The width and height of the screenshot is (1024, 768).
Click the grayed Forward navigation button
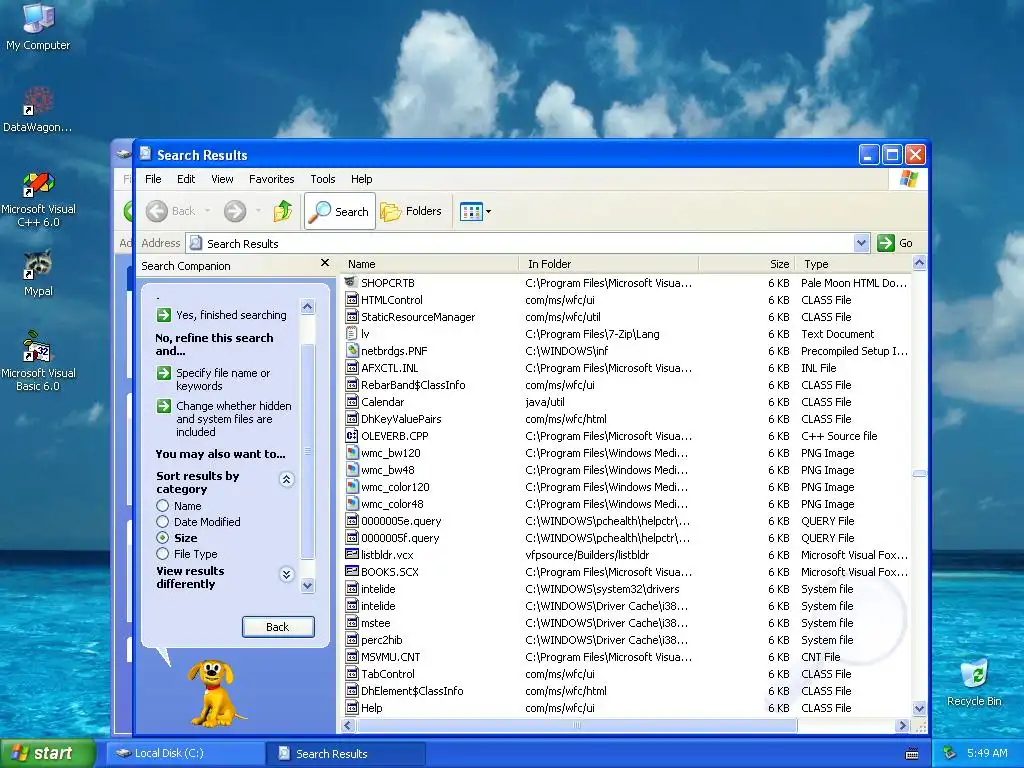click(234, 211)
